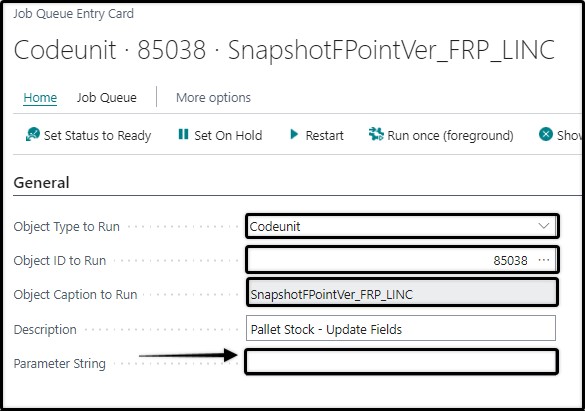The height and width of the screenshot is (411, 585).
Task: Click the Run once (foreground) icon
Action: click(x=376, y=134)
